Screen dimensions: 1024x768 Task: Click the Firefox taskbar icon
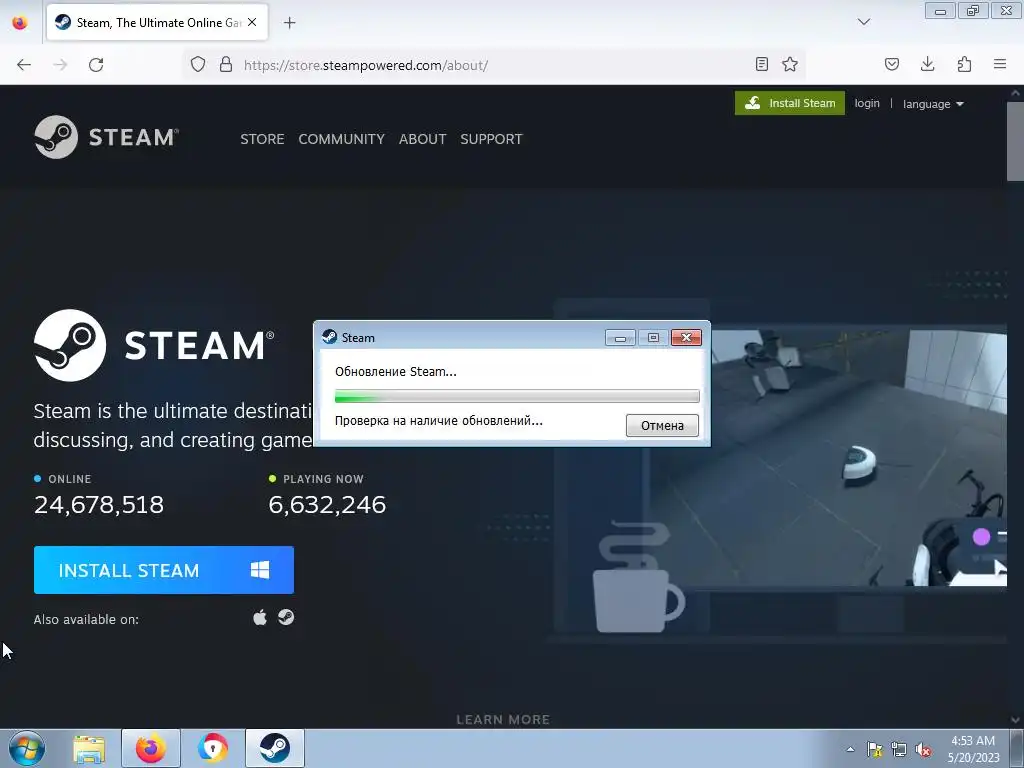(151, 748)
